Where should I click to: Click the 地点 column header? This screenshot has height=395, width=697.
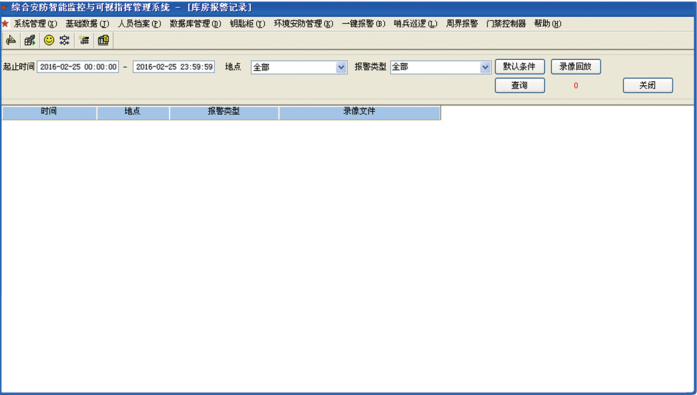133,112
